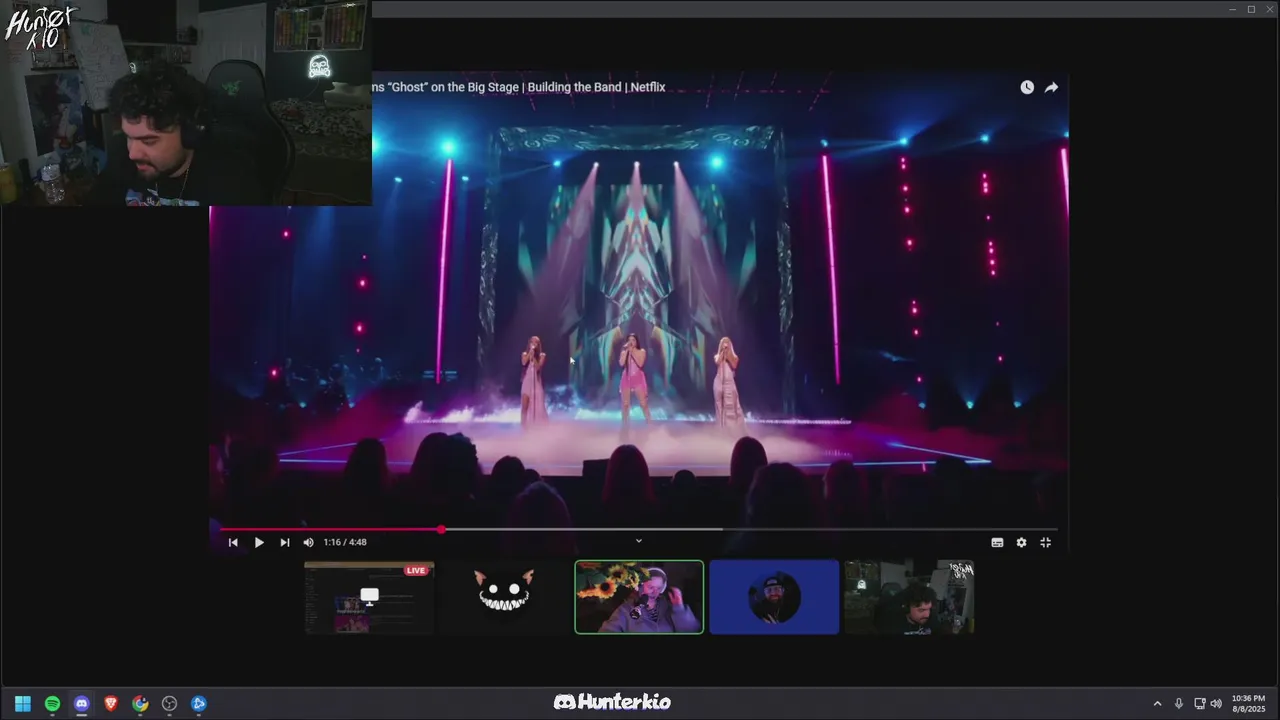Click the 1:16 / 4:48 time display
The image size is (1280, 720).
345,542
